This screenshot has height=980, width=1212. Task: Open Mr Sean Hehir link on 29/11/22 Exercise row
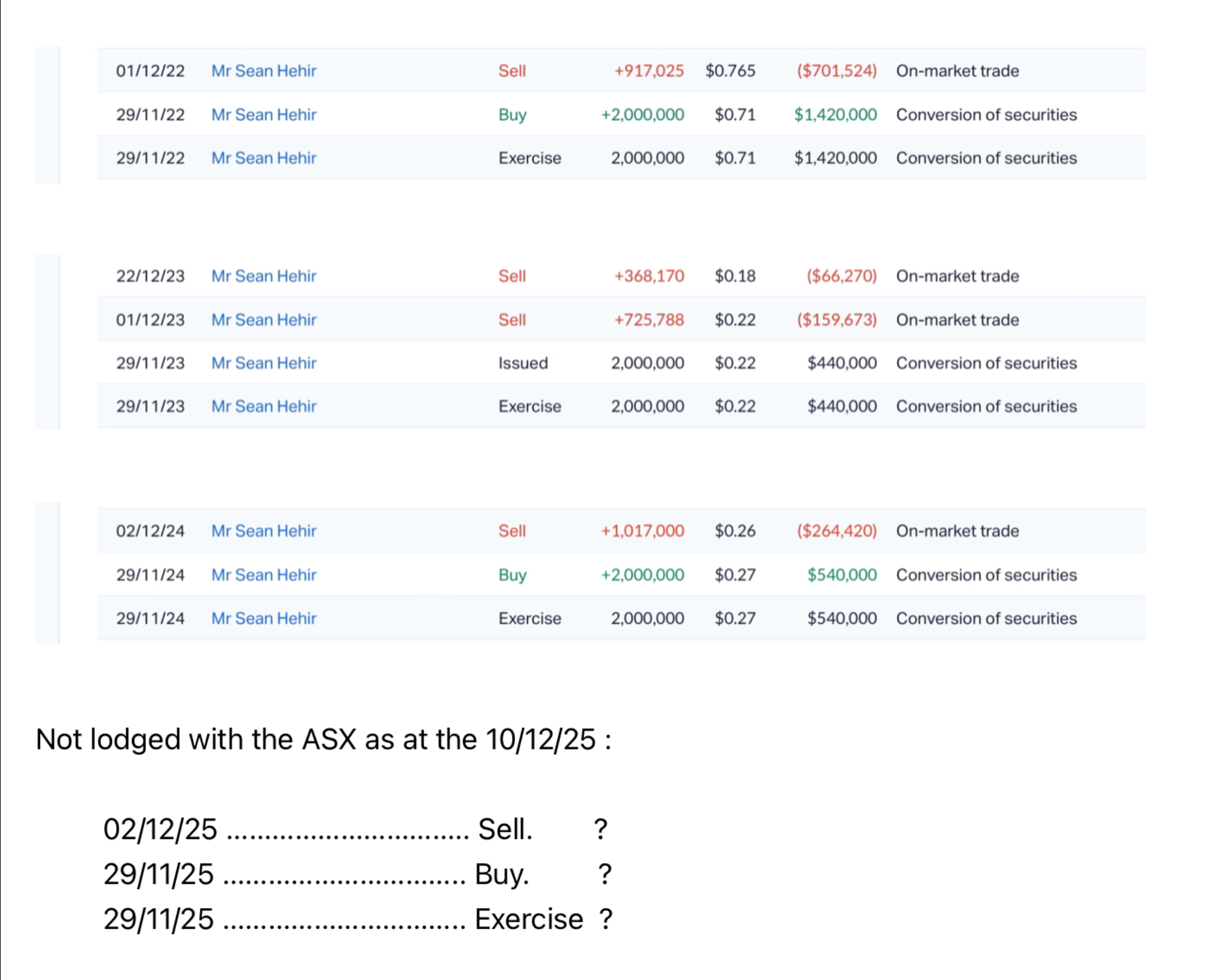tap(263, 158)
